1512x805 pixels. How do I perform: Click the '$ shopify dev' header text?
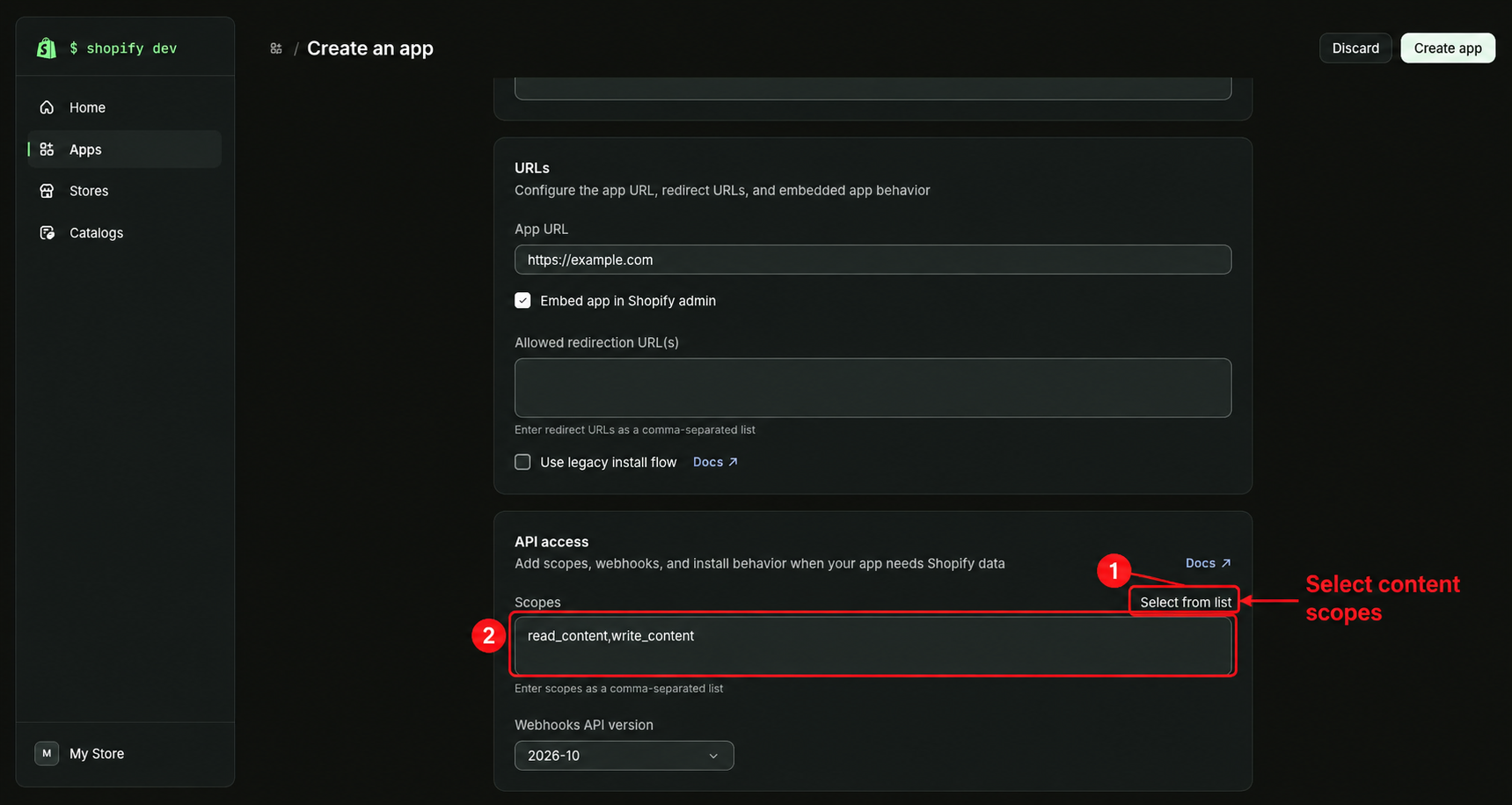pyautogui.click(x=123, y=48)
